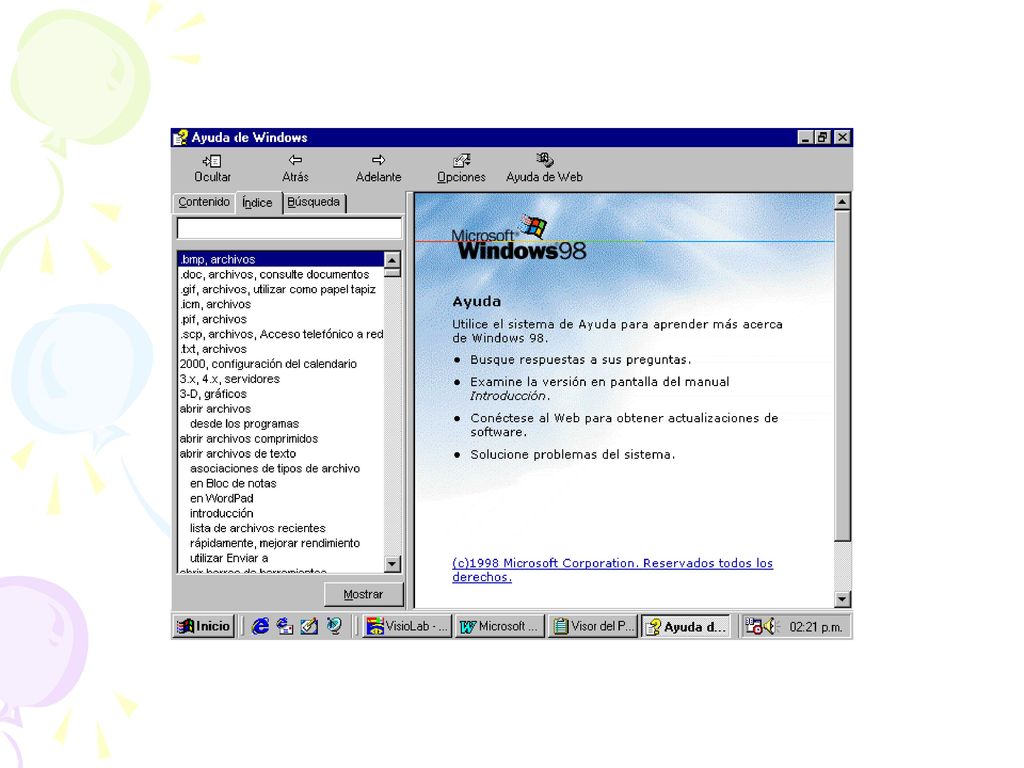Select '.scp, archivos, Acceso telefónico' entry
Viewport: 1024px width, 768px height.
[281, 334]
